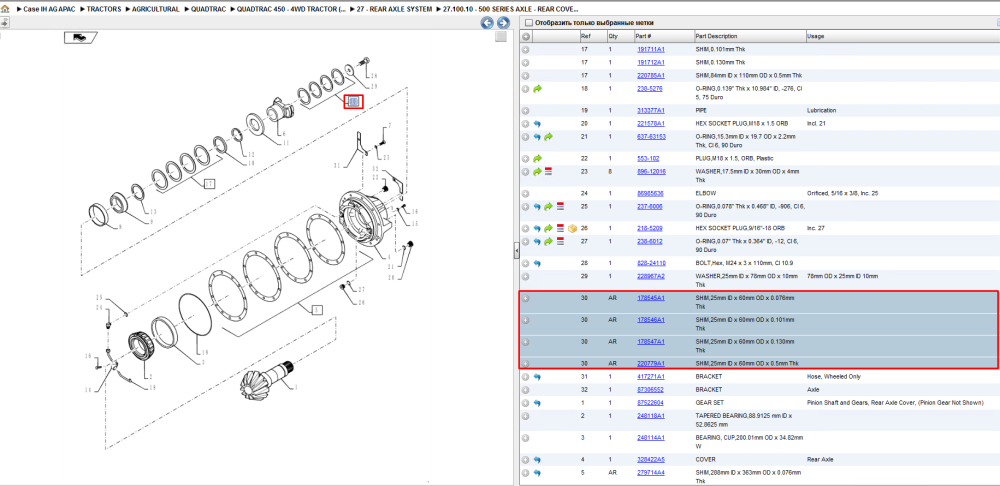Image resolution: width=1000 pixels, height=486 pixels.
Task: Click blue back arrow on row 417271A1
Action: point(537,376)
